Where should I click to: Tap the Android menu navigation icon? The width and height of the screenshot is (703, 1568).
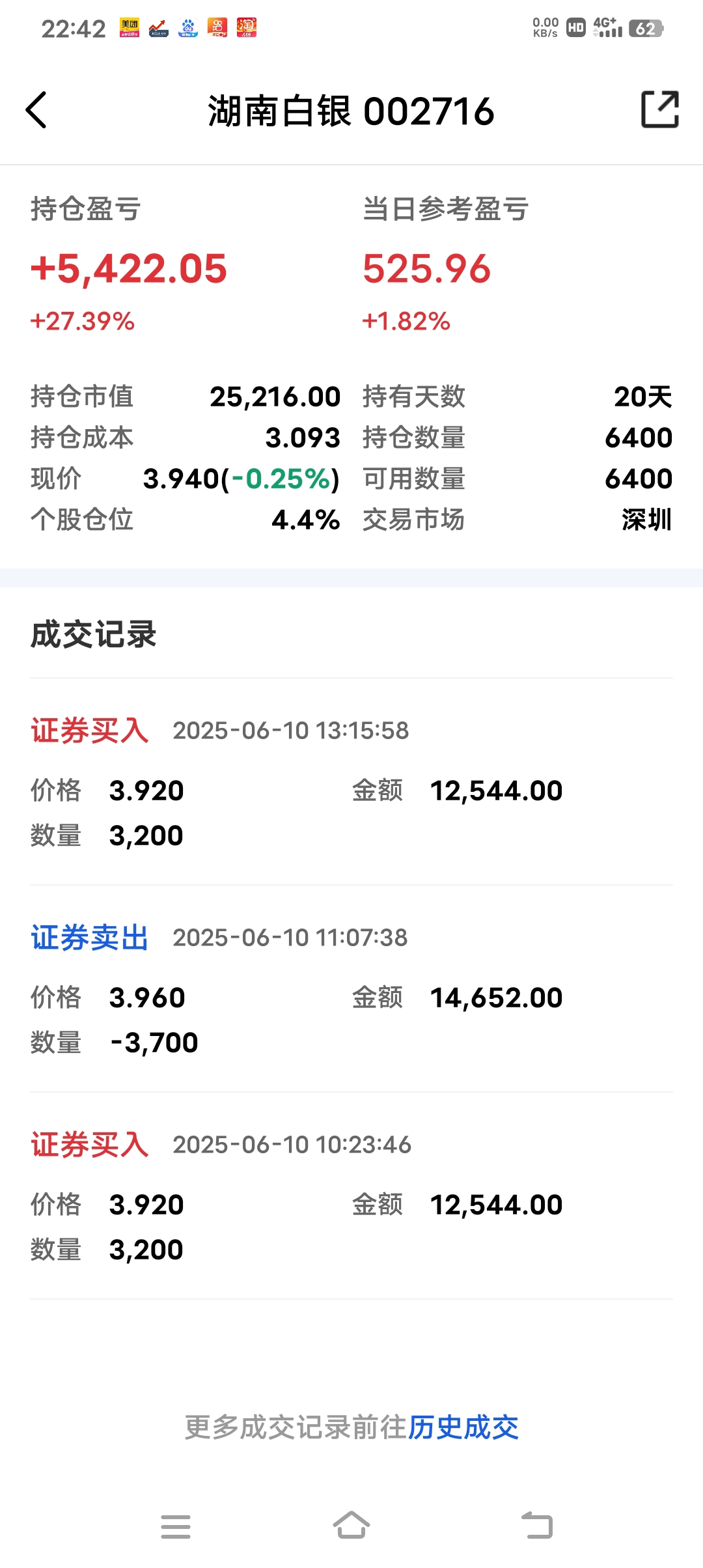click(x=176, y=1526)
